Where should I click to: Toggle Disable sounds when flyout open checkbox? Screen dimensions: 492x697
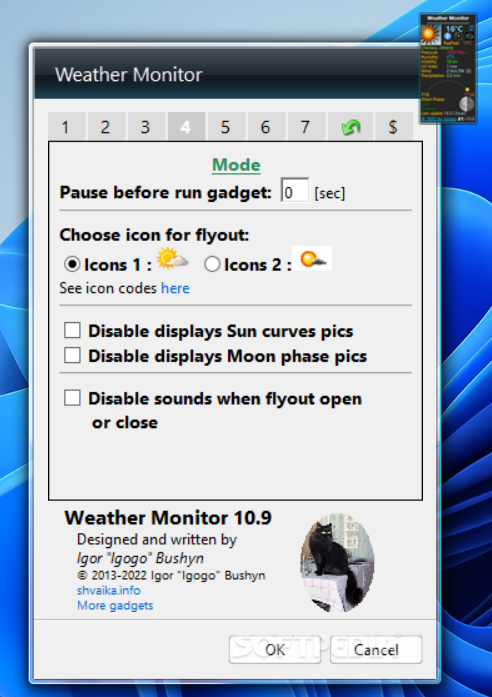(x=72, y=398)
